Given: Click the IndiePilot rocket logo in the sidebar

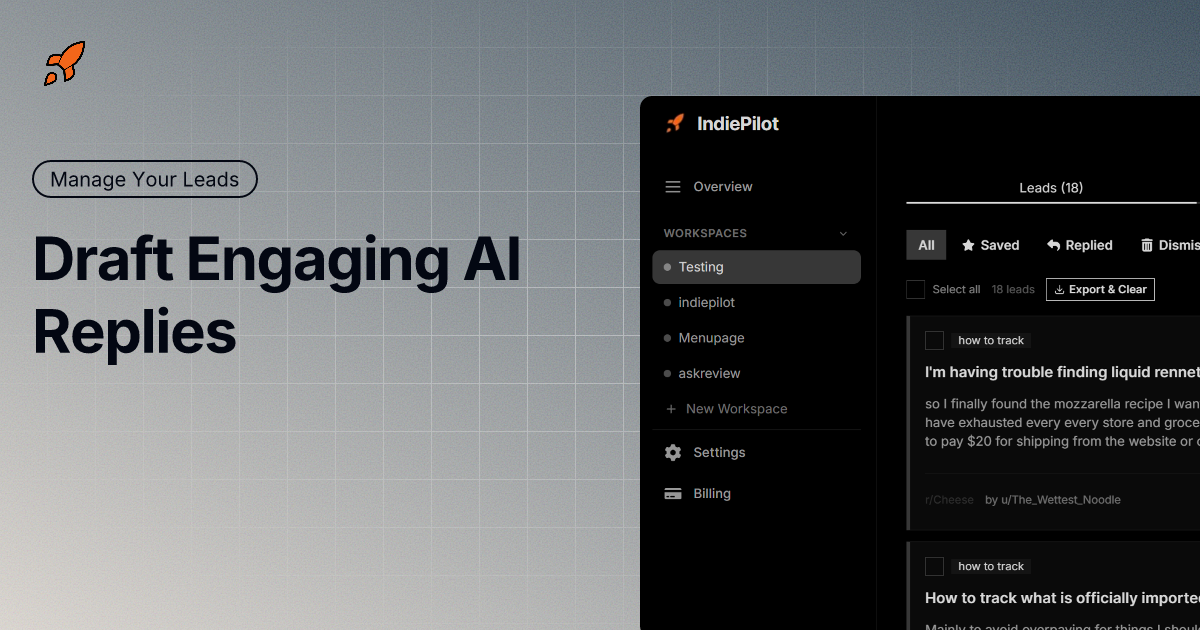Looking at the screenshot, I should point(673,123).
